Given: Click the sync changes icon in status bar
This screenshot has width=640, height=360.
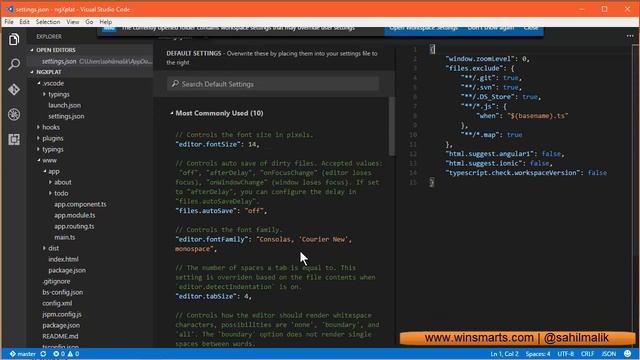Looking at the screenshot, I should 43,354.
